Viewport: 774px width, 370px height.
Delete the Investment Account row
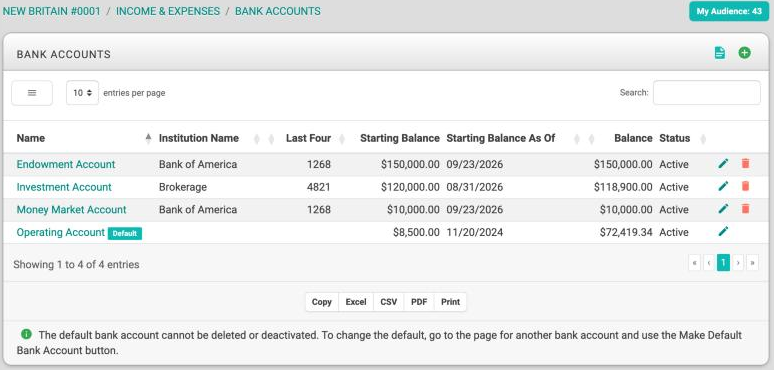(x=745, y=186)
